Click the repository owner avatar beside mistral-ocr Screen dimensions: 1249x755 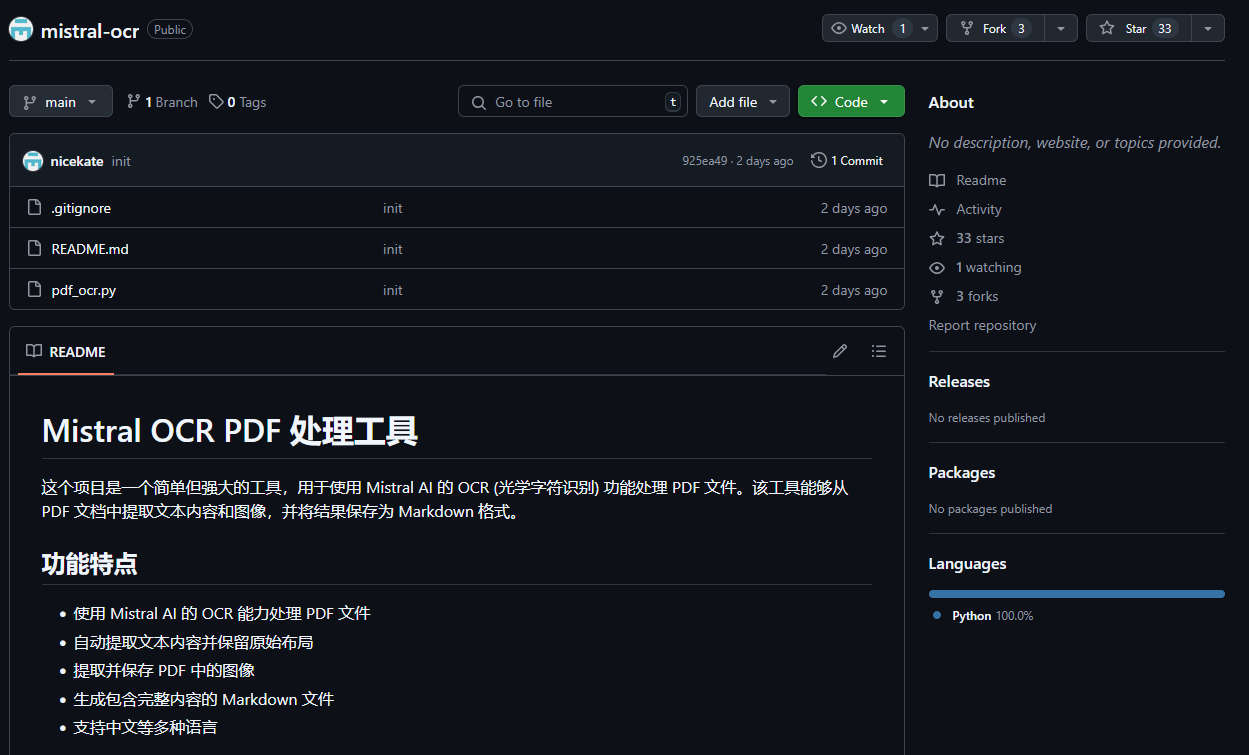click(x=21, y=29)
